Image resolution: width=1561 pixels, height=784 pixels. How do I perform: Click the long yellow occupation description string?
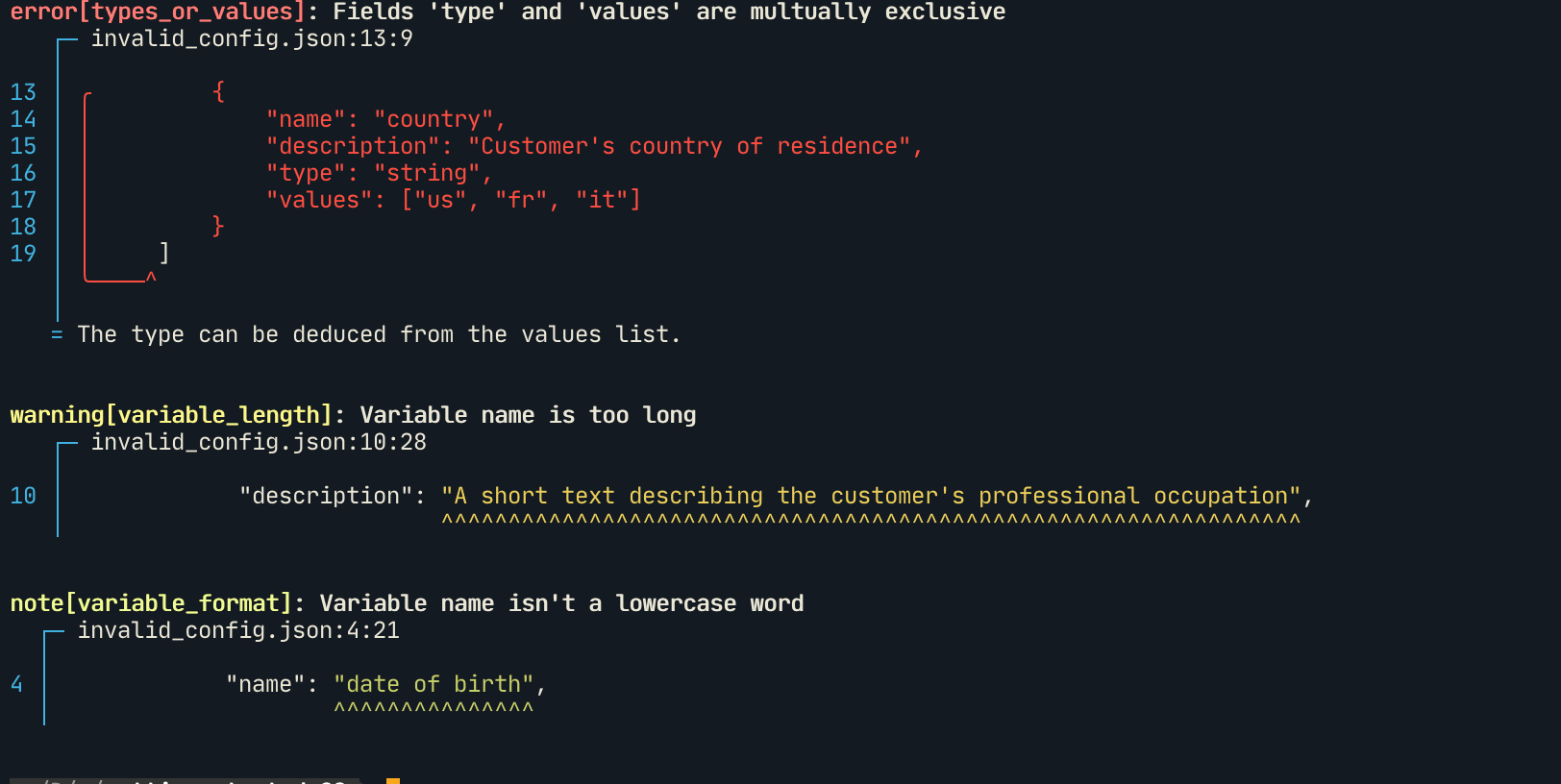pos(870,496)
